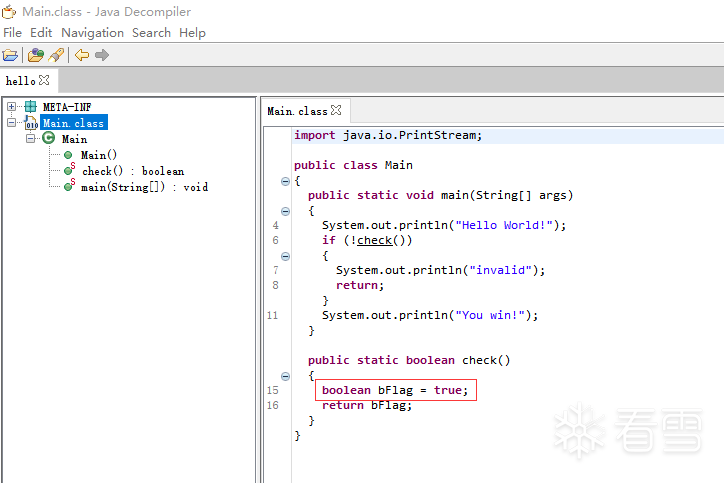Click the boolean bFlag = true; line
This screenshot has height=483, width=724.
point(395,390)
